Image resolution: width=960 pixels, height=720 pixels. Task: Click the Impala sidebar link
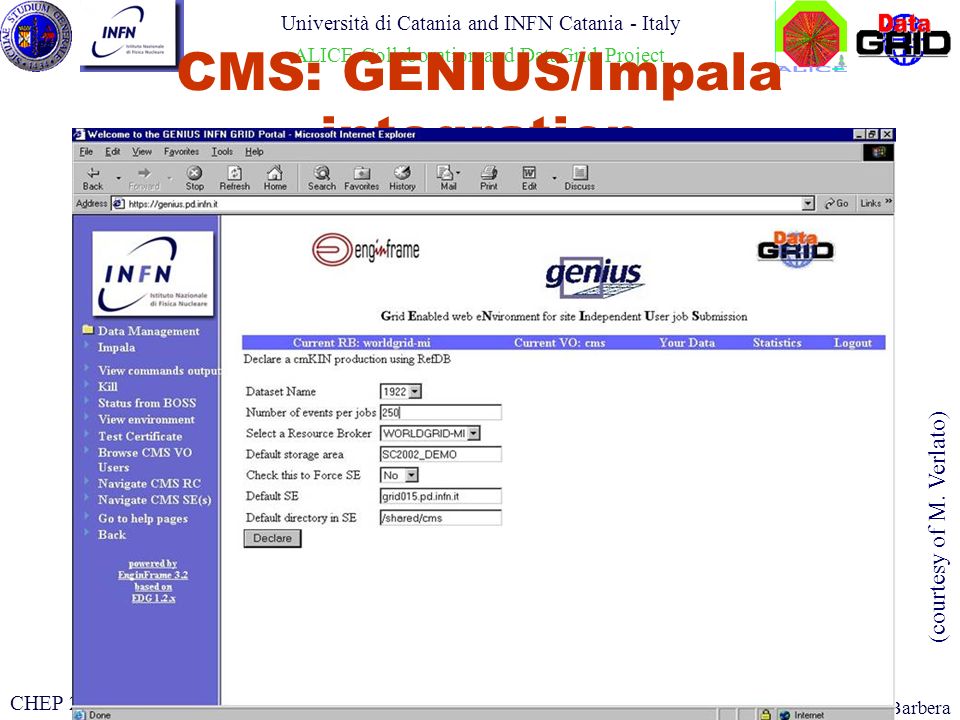pyautogui.click(x=116, y=347)
